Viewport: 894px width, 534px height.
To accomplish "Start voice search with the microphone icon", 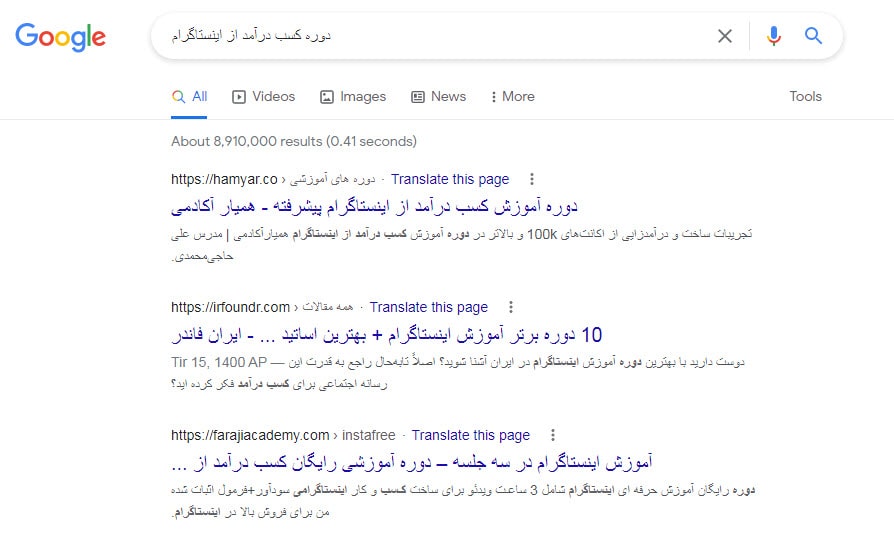I will click(774, 36).
